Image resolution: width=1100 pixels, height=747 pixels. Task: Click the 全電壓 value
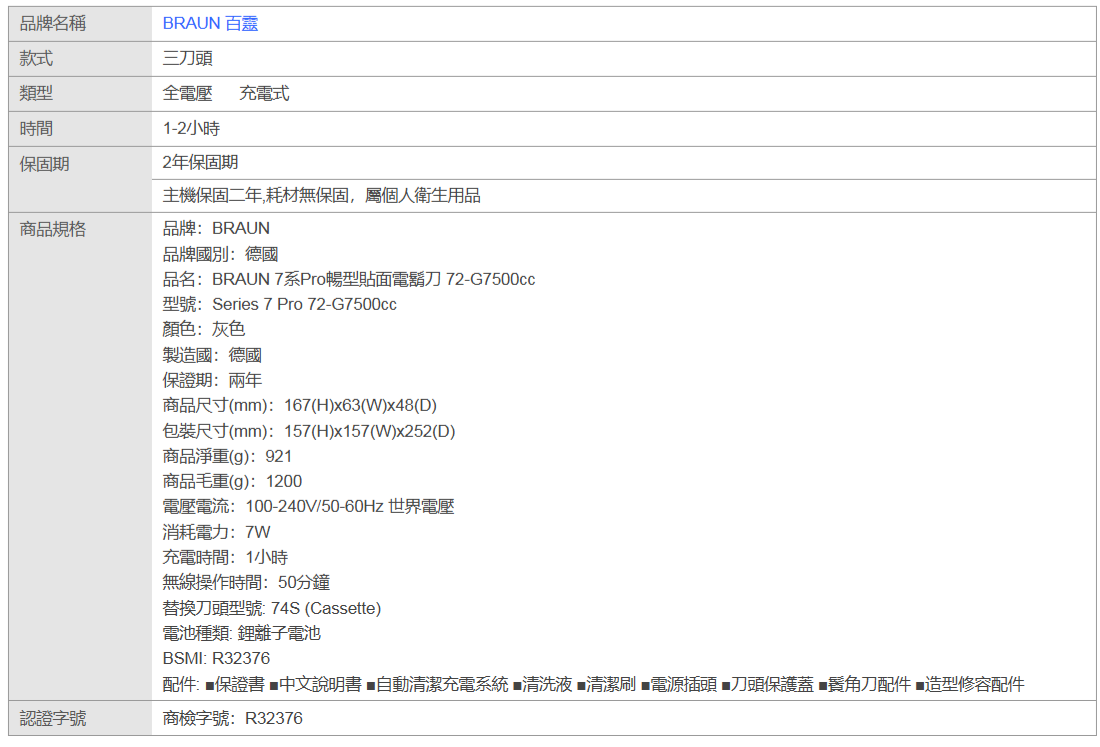[187, 93]
